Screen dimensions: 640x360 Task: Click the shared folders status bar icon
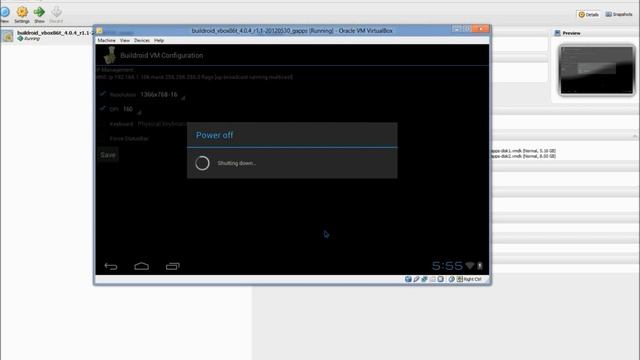click(433, 279)
